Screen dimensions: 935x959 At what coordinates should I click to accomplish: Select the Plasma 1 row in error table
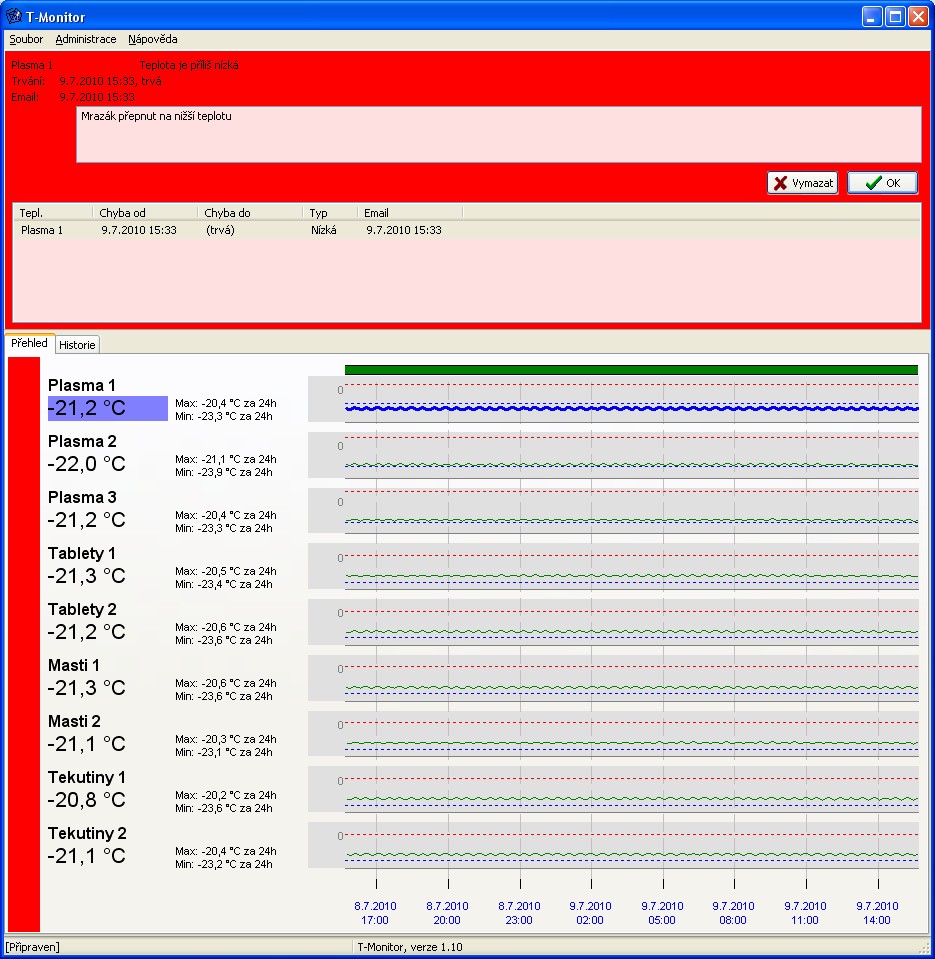point(467,230)
